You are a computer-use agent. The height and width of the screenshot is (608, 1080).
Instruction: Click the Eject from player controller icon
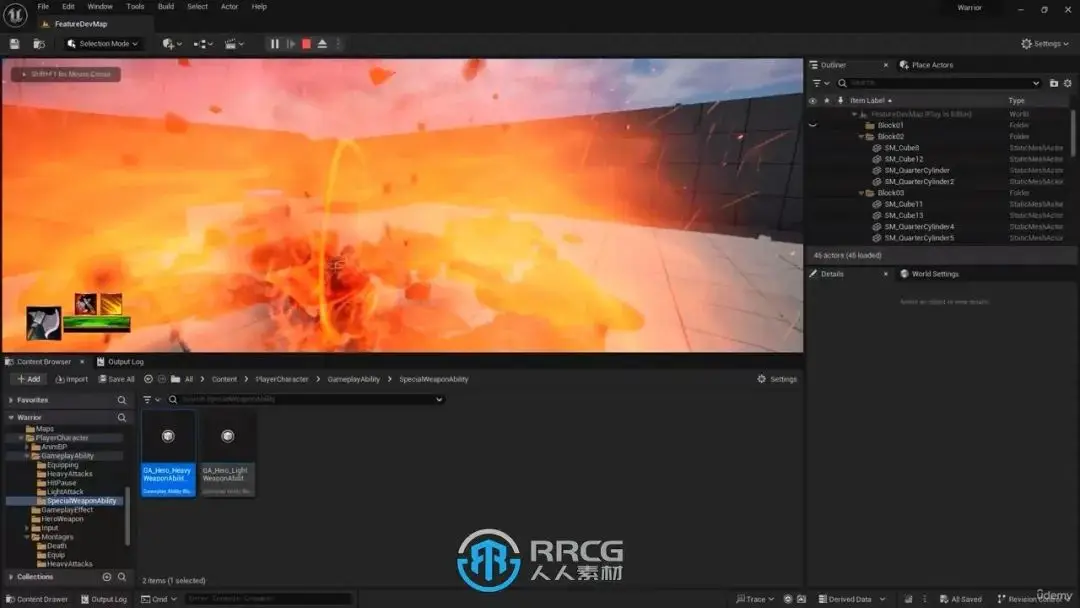pyautogui.click(x=322, y=44)
